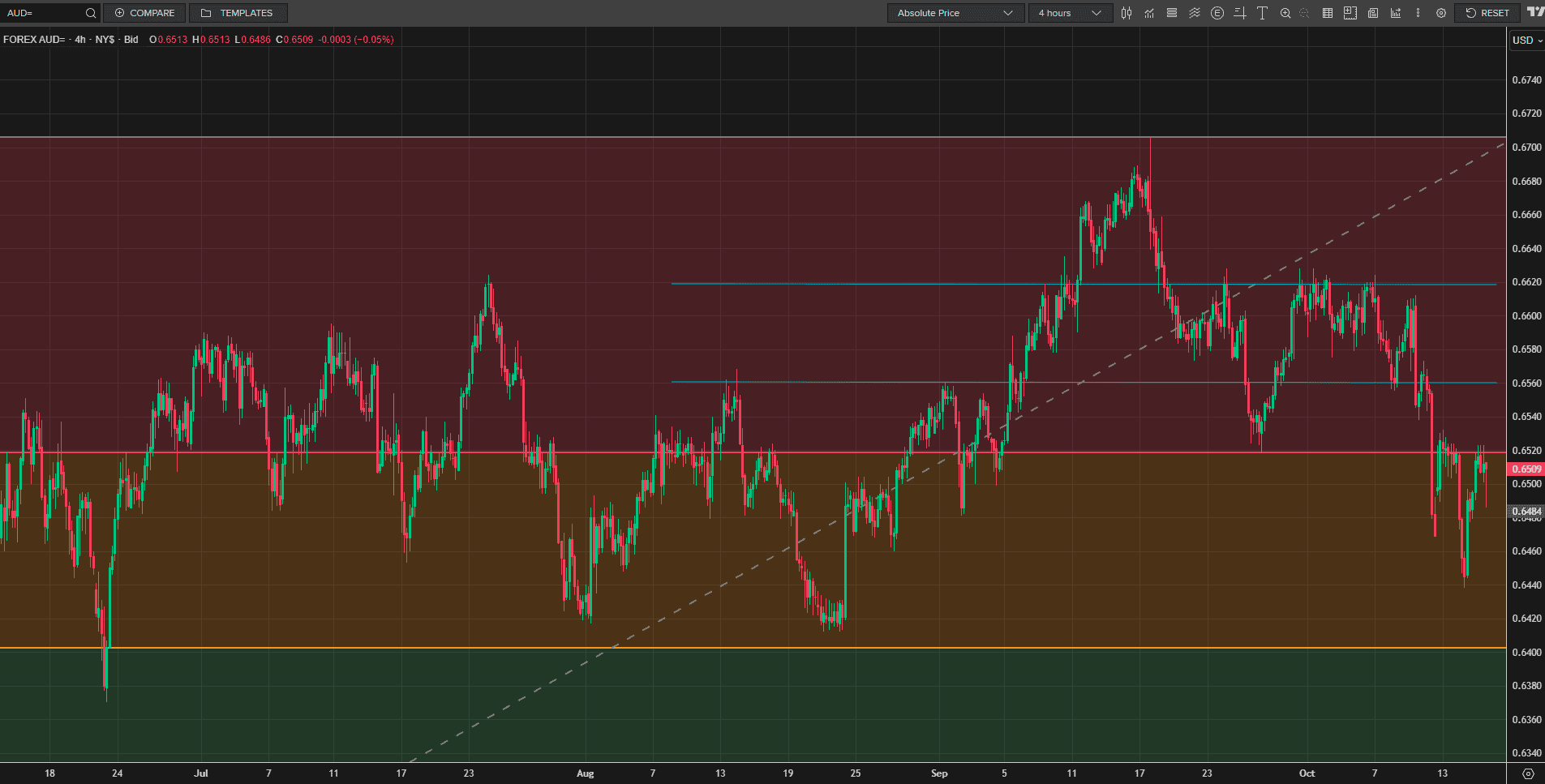1545x784 pixels.
Task: Open the three-dot more options menu
Action: point(1418,13)
